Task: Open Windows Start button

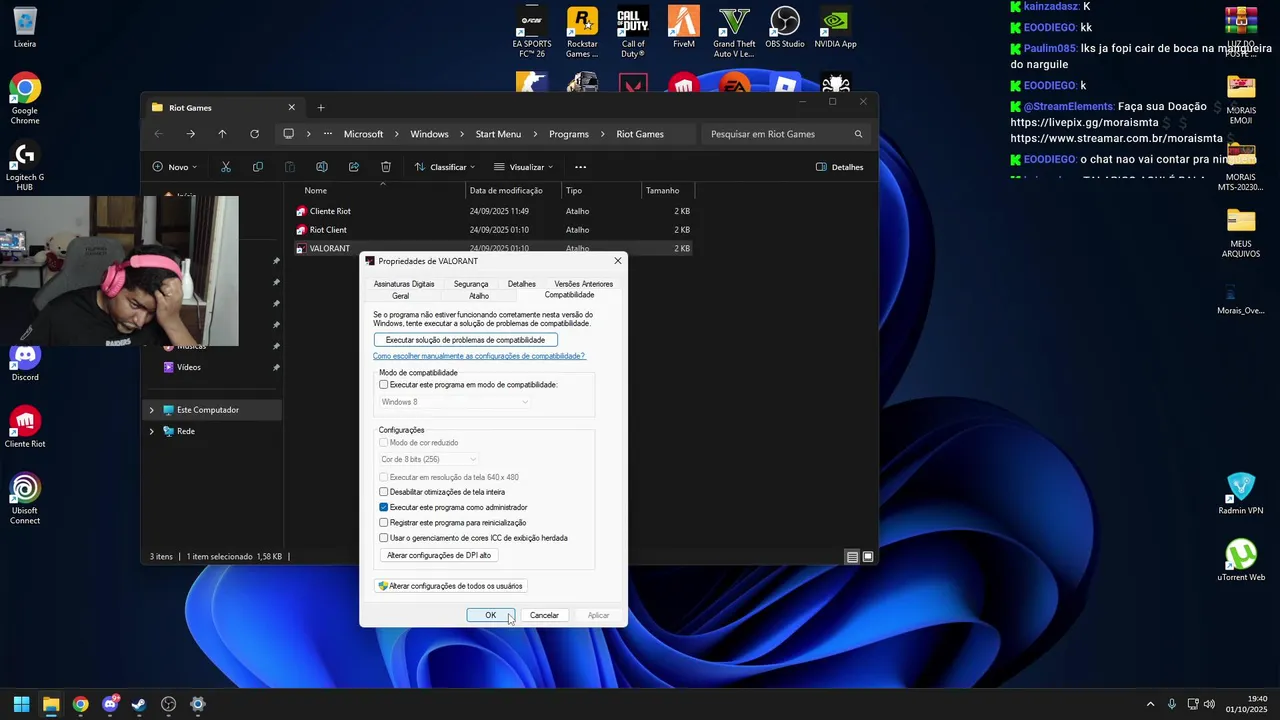Action: (21, 704)
